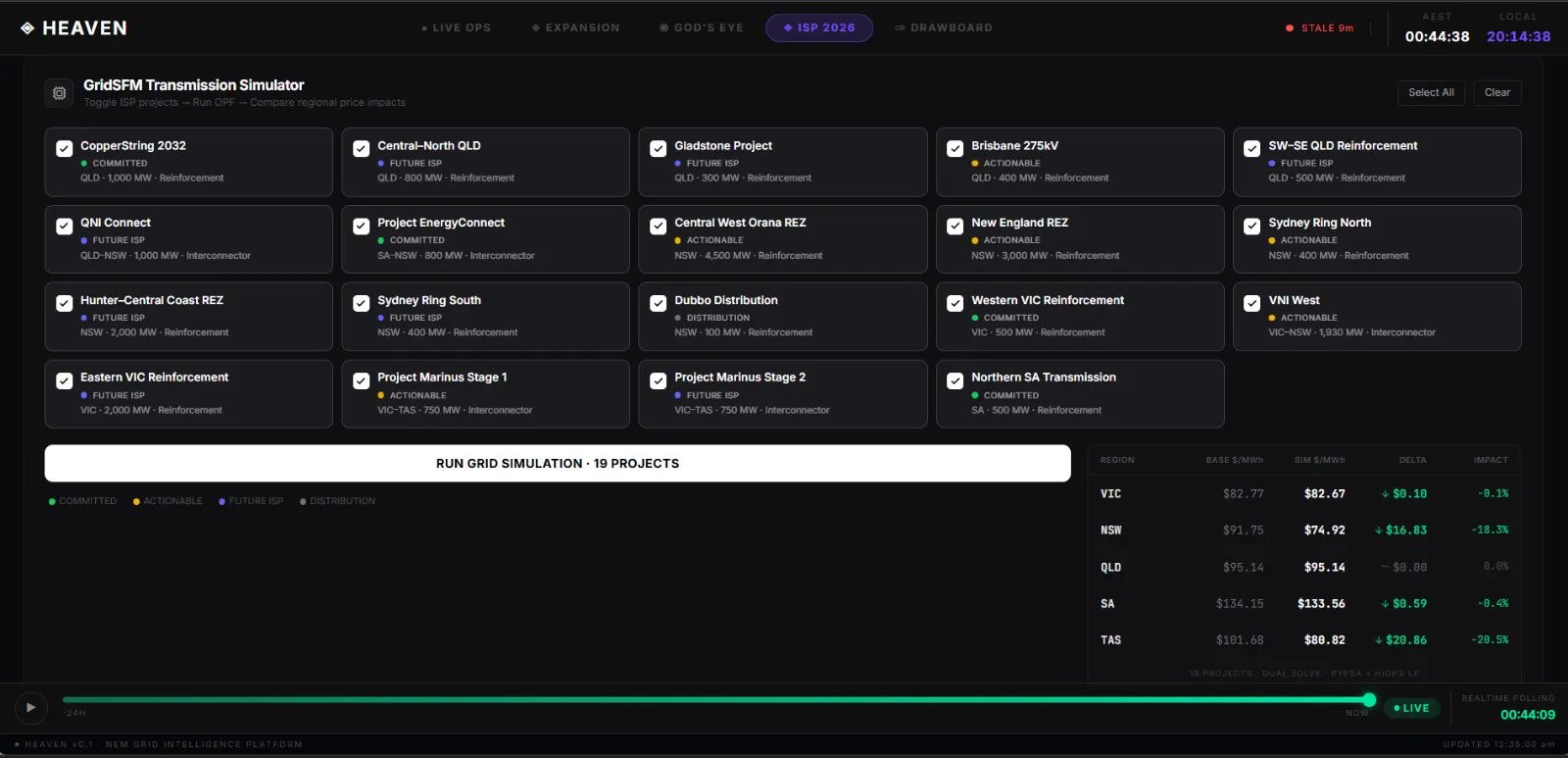1568x758 pixels.
Task: Switch to GOD'S EYE tab
Action: tap(702, 28)
